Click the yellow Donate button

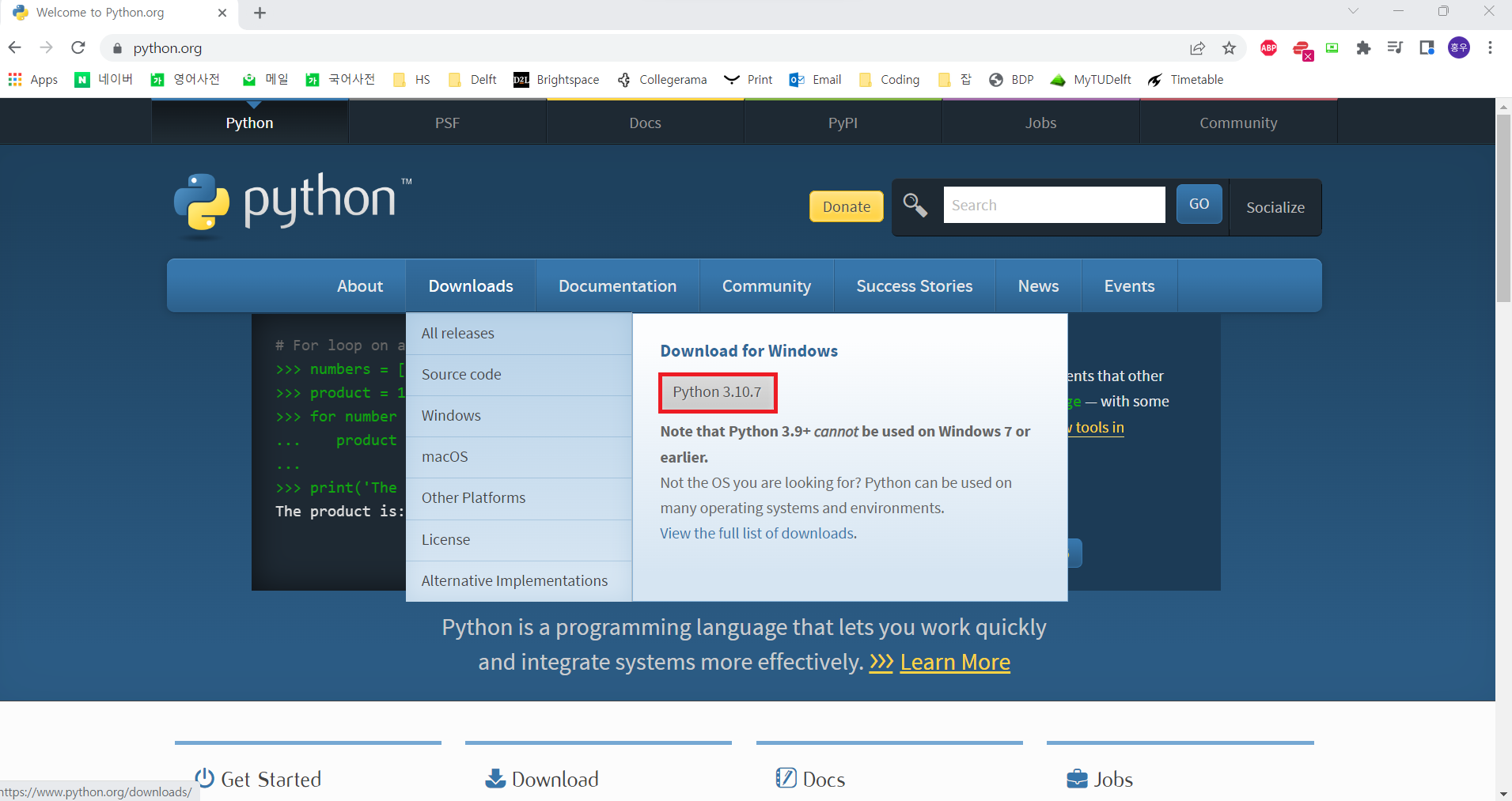846,206
